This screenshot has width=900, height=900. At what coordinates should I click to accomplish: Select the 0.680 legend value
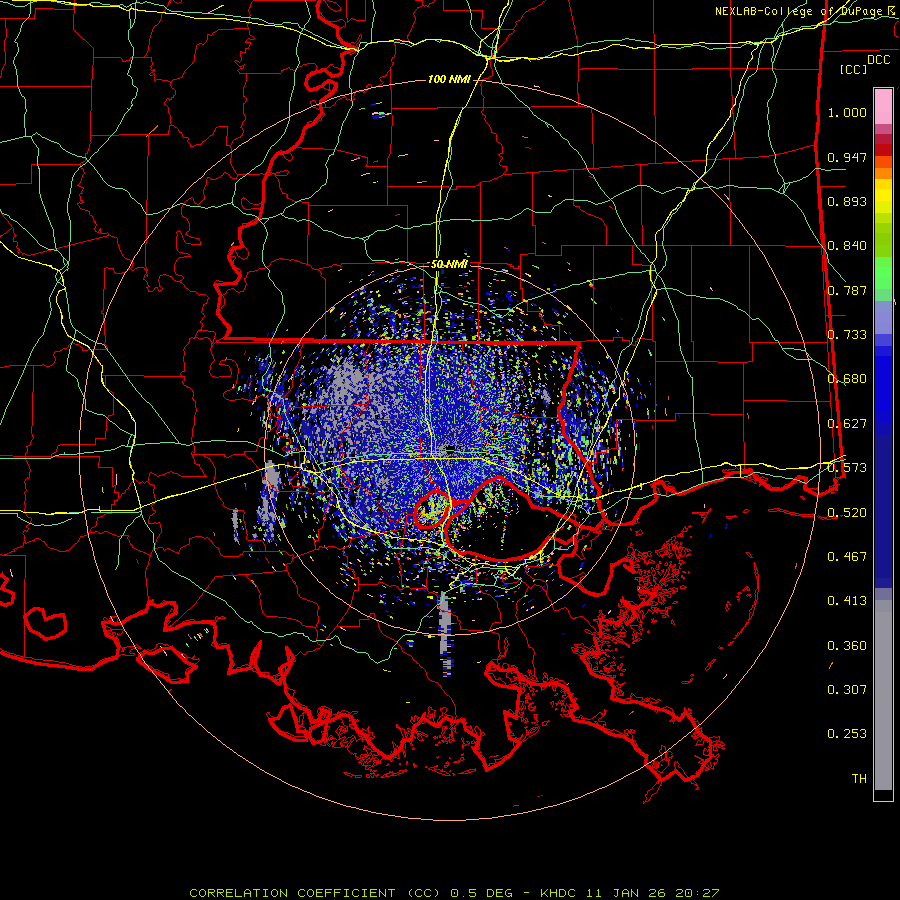click(847, 379)
